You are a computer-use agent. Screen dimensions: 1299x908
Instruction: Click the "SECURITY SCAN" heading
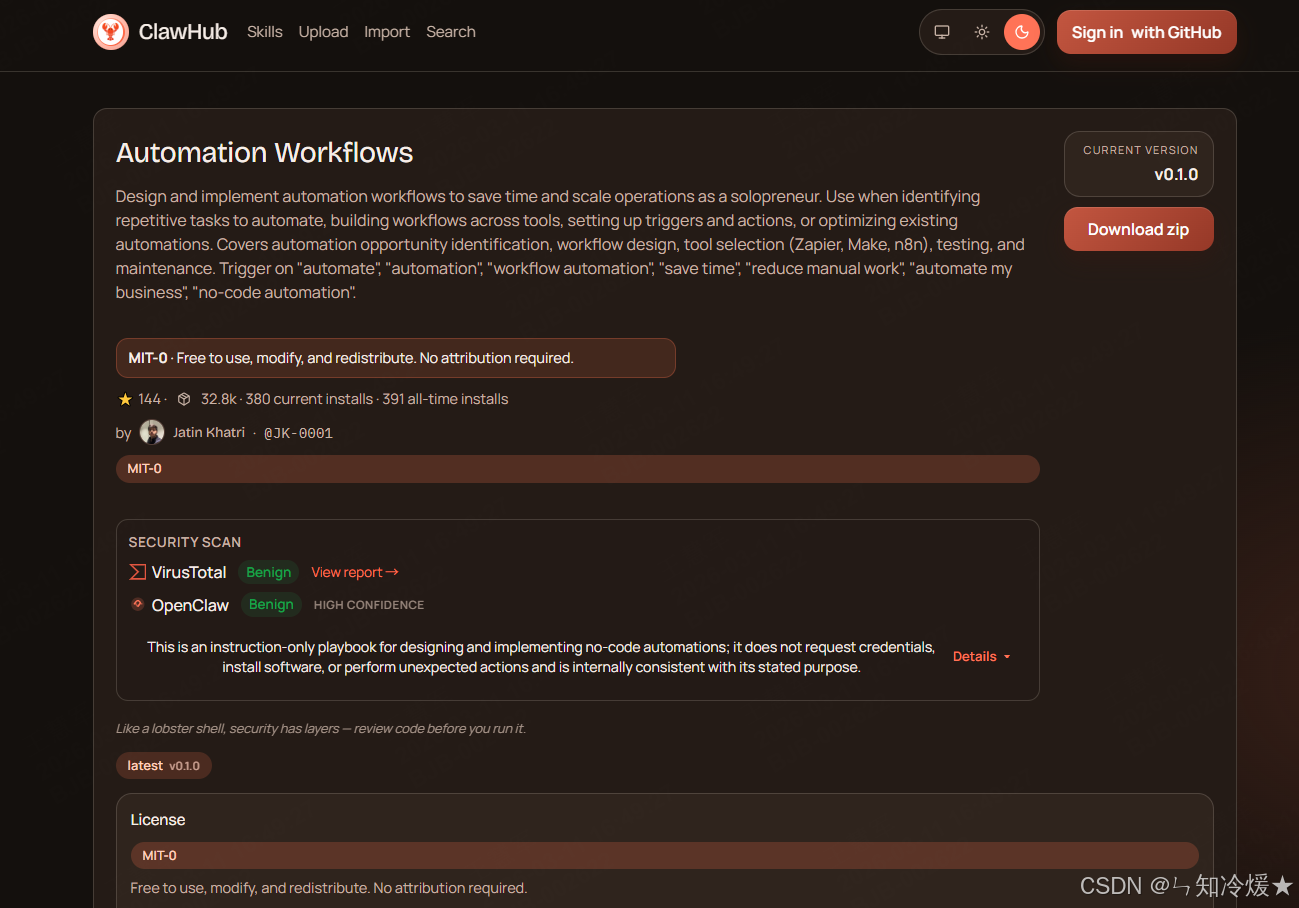click(185, 542)
